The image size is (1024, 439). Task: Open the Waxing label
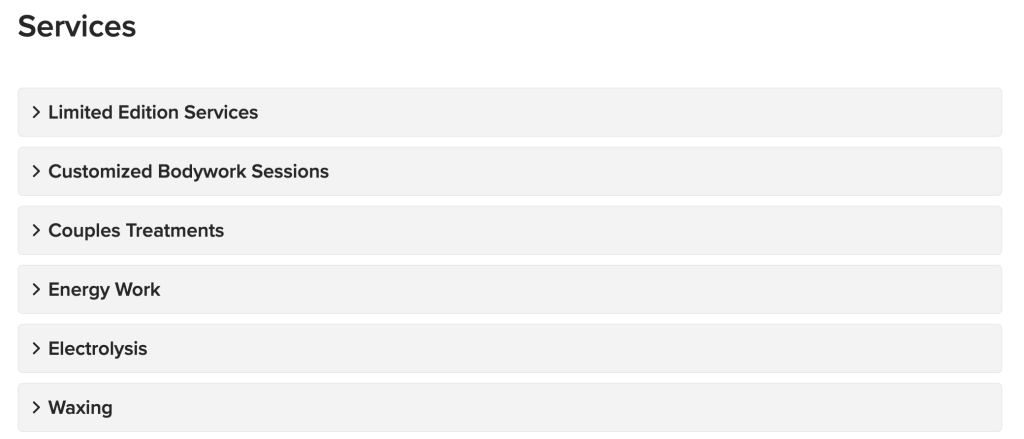(x=80, y=408)
